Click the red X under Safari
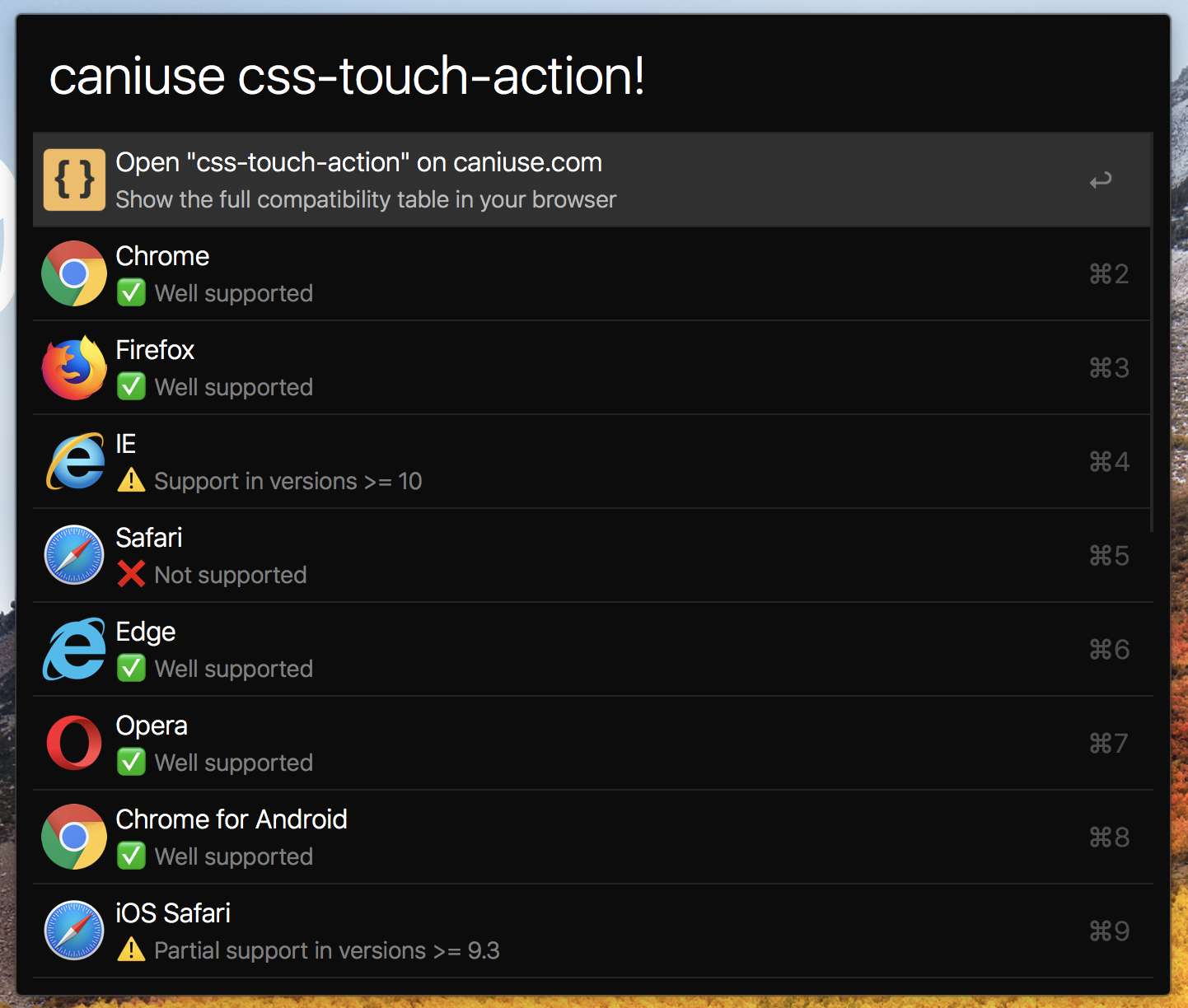The image size is (1188, 1008). click(131, 574)
